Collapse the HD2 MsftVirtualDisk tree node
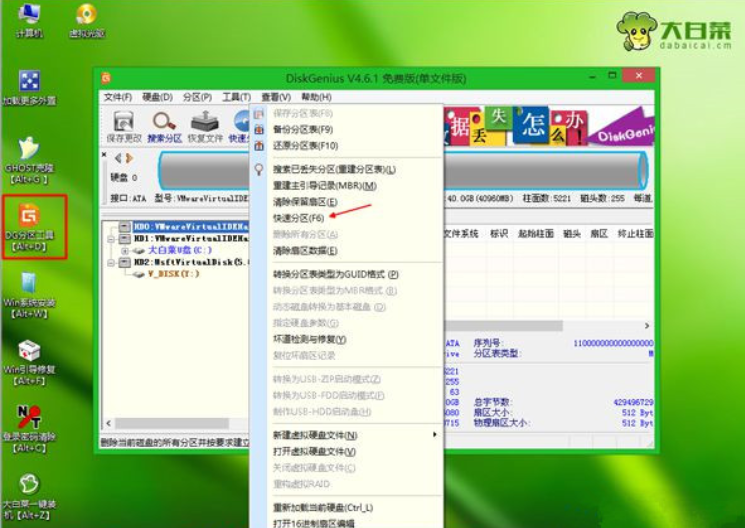 pos(111,262)
